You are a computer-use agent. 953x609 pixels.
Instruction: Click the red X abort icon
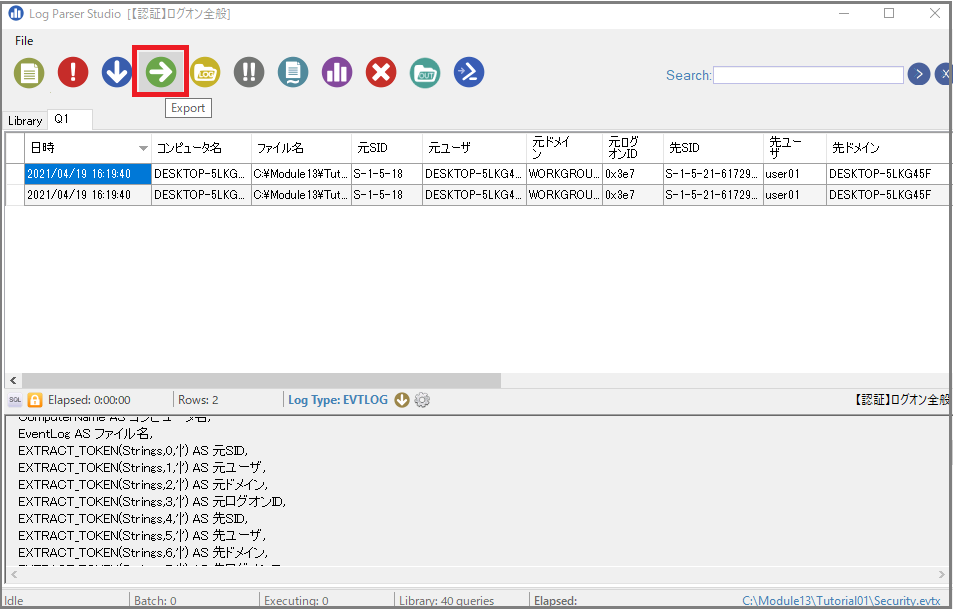click(x=381, y=72)
